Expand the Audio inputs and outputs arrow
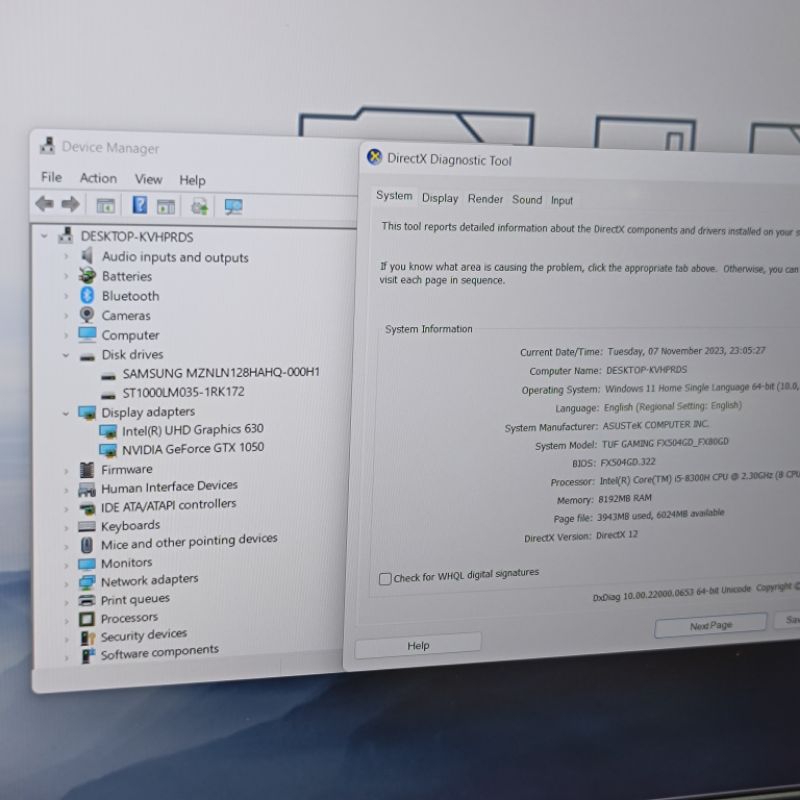Screen dimensions: 800x800 [66, 256]
